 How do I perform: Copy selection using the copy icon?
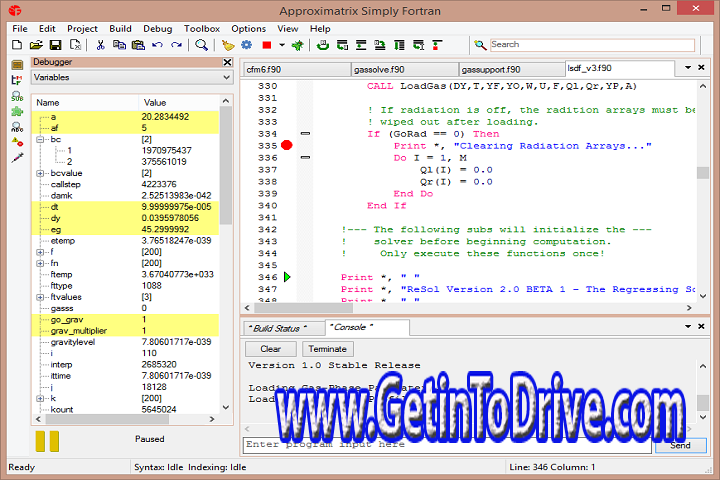(x=119, y=45)
